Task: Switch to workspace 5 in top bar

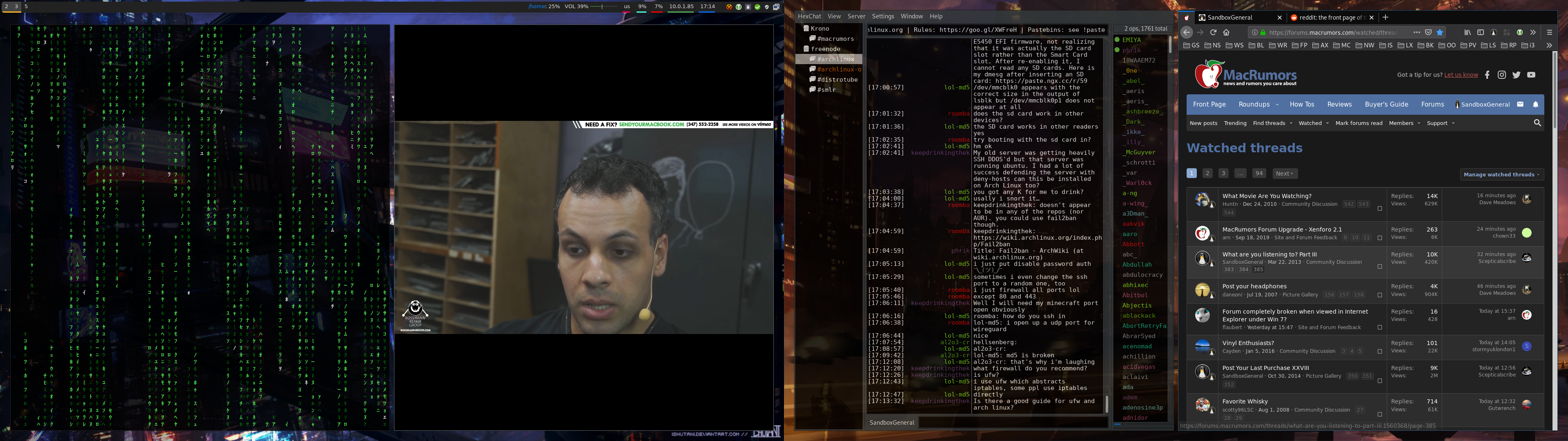Action: (x=26, y=6)
